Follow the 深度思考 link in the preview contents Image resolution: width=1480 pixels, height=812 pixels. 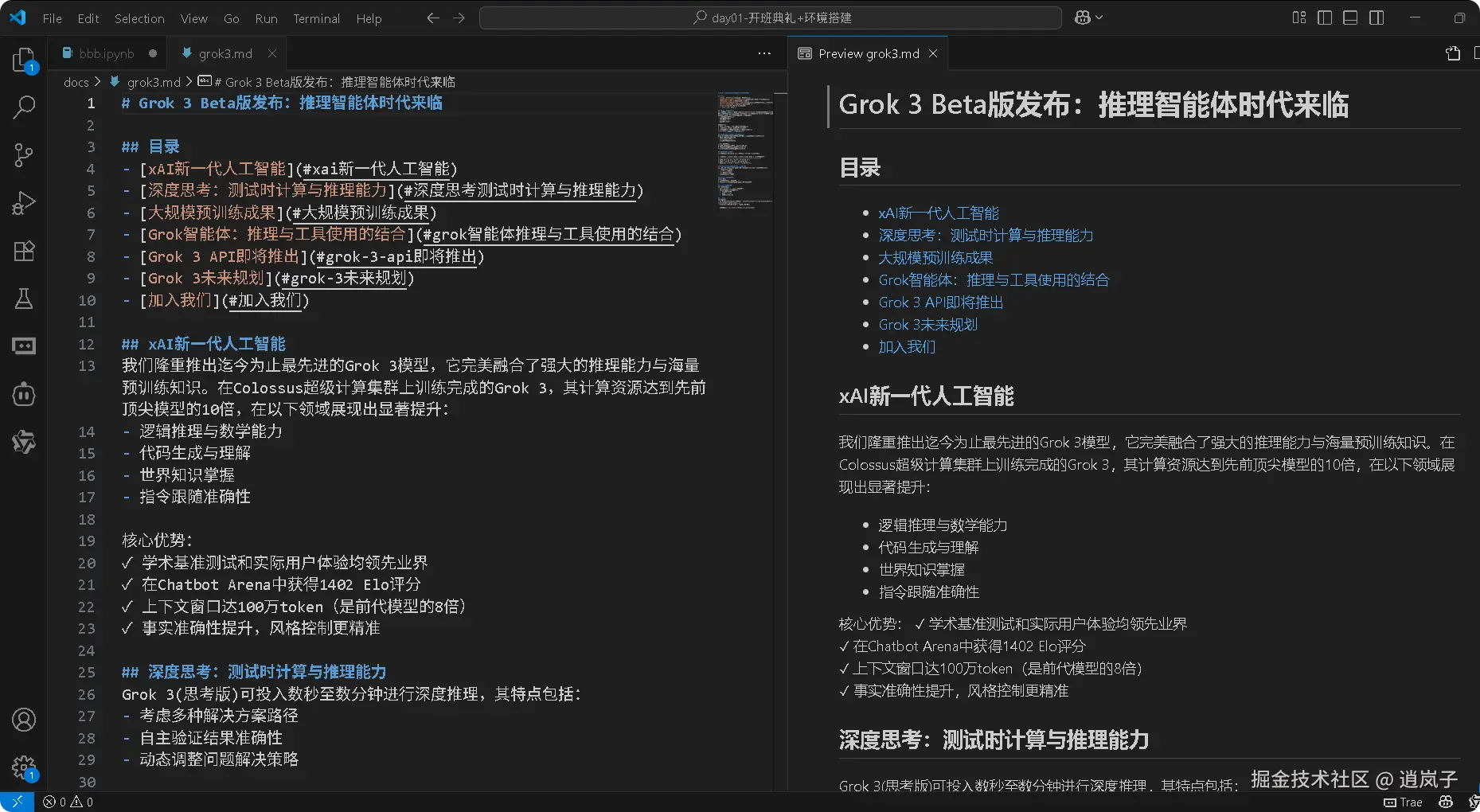pos(986,235)
